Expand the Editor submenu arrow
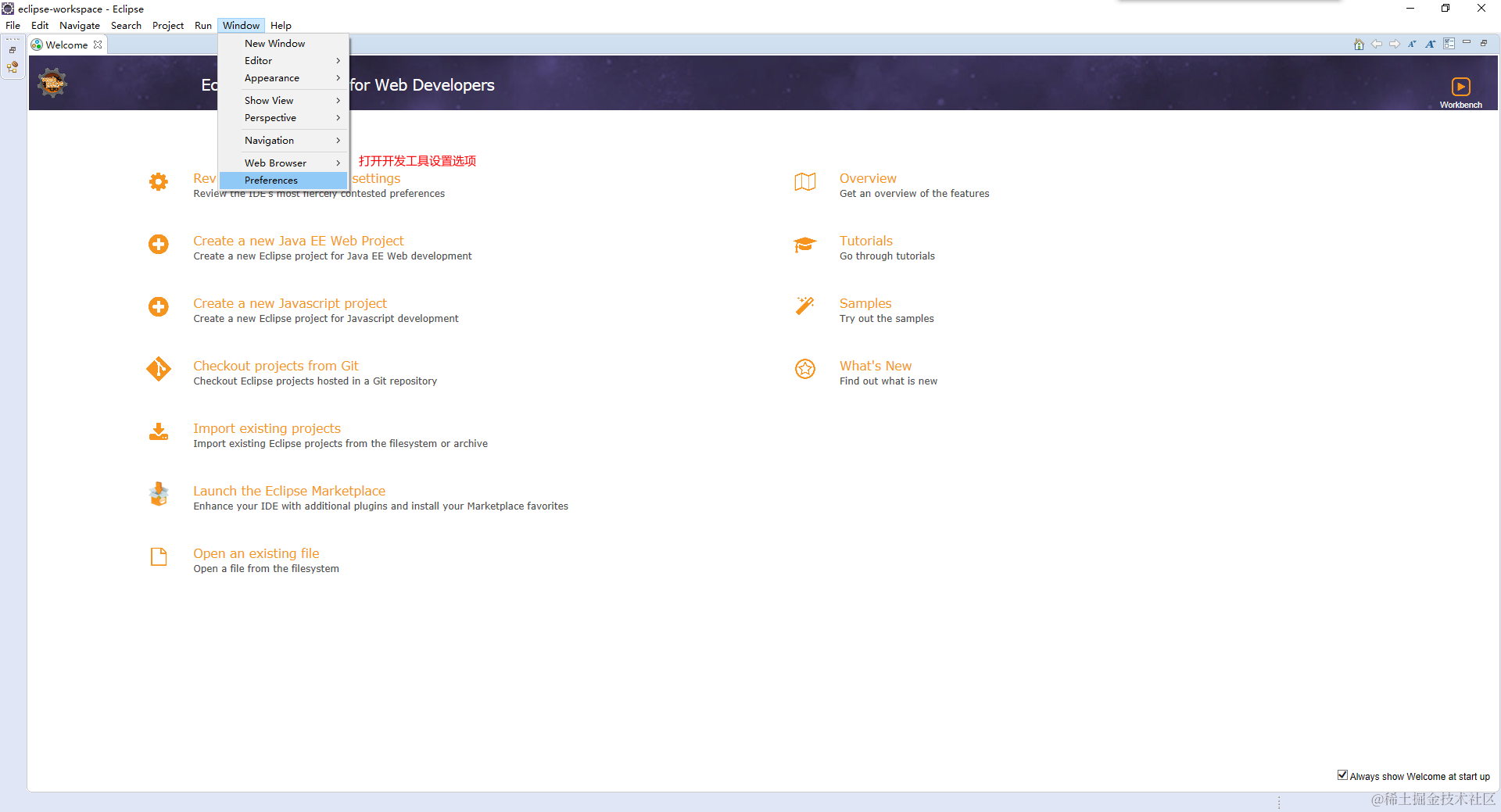This screenshot has height=812, width=1501. point(338,61)
